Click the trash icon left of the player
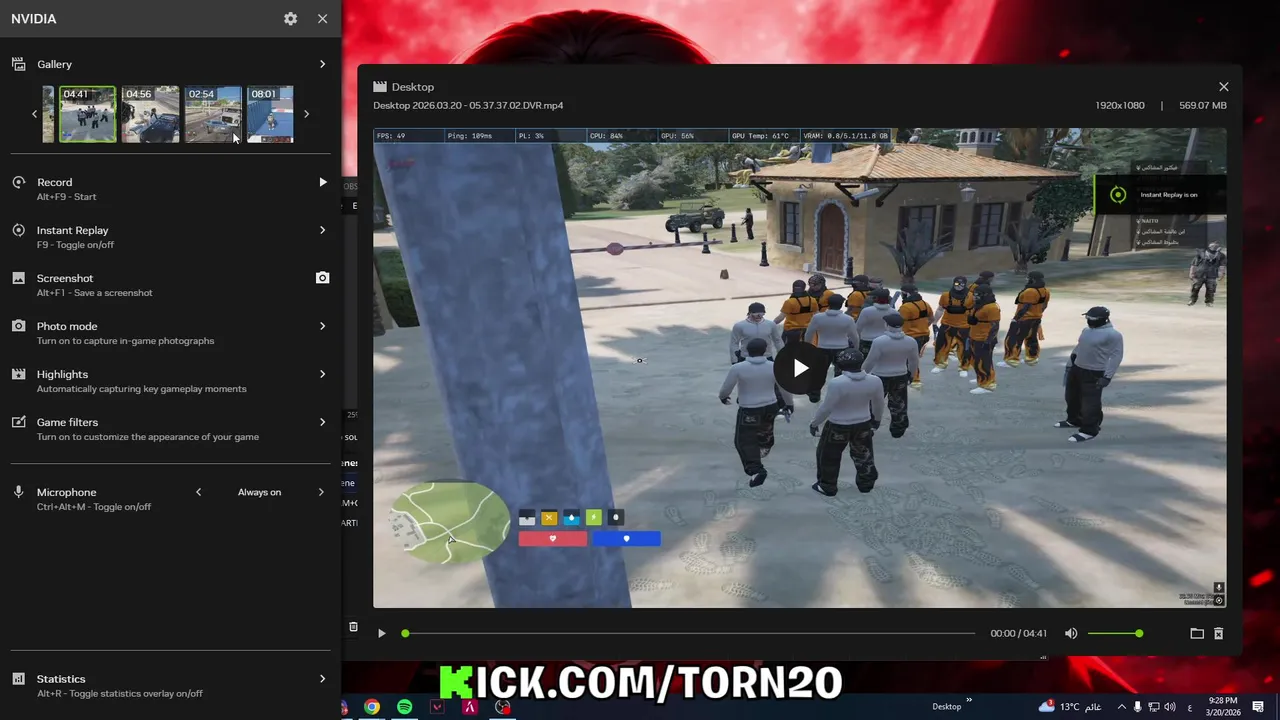Image resolution: width=1280 pixels, height=720 pixels. (x=353, y=627)
